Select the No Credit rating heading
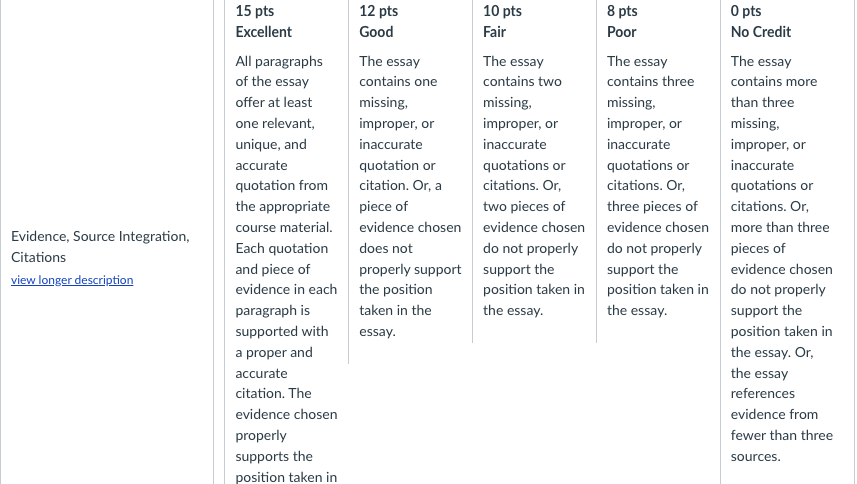 (x=761, y=32)
